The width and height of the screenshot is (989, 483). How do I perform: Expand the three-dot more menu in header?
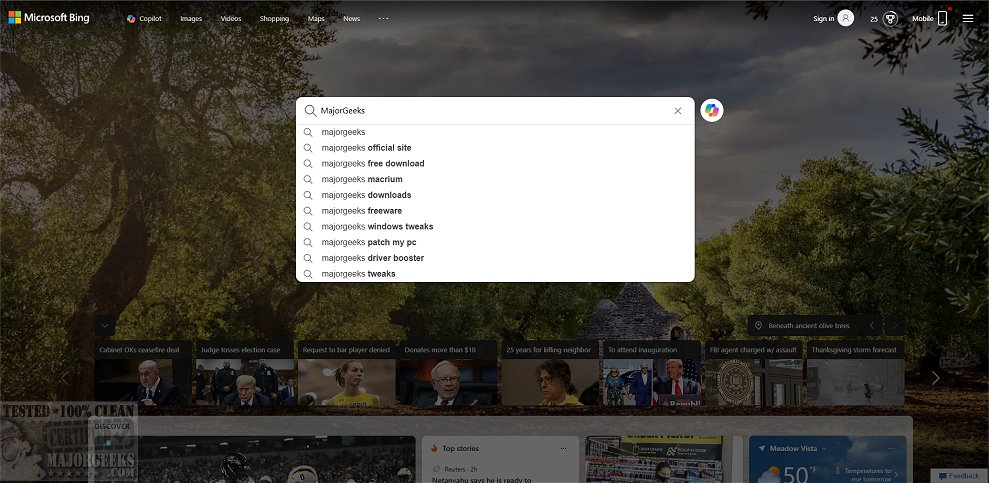point(383,18)
